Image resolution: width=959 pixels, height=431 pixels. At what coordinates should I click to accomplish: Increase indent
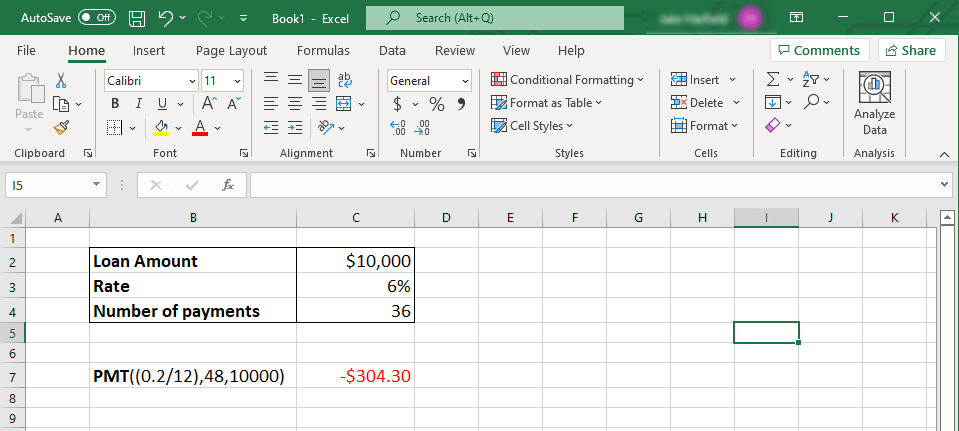click(x=295, y=127)
